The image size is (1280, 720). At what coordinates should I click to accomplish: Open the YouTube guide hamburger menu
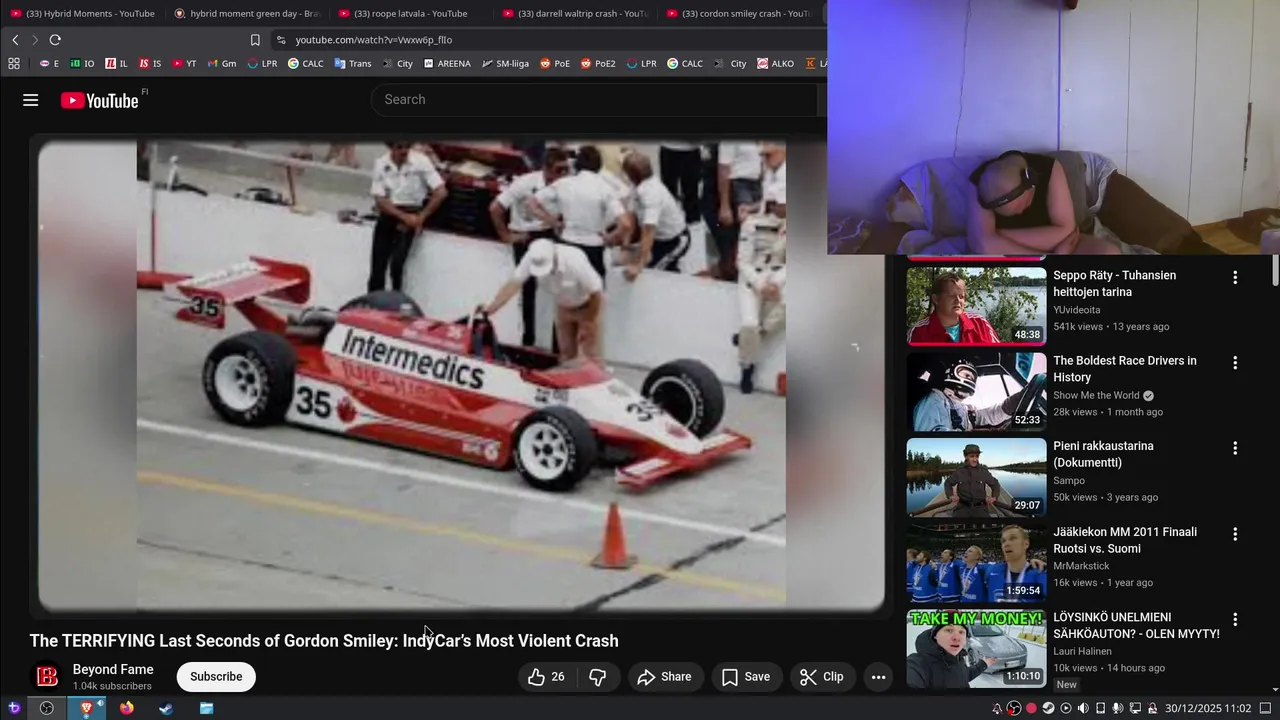click(31, 100)
